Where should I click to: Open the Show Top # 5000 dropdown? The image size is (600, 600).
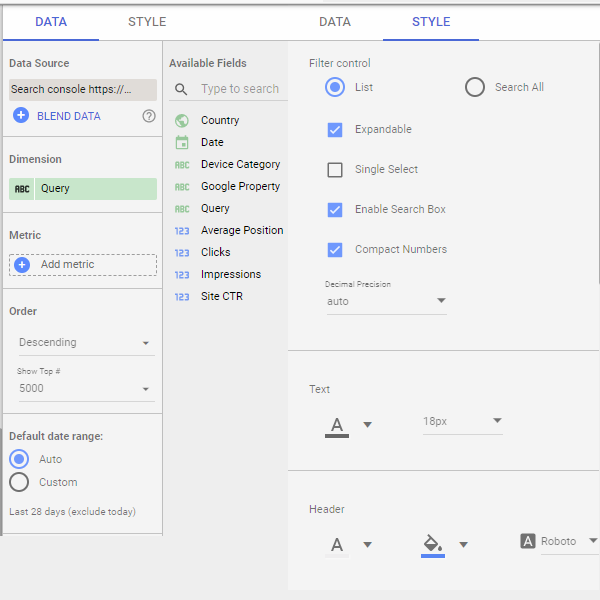tap(87, 388)
